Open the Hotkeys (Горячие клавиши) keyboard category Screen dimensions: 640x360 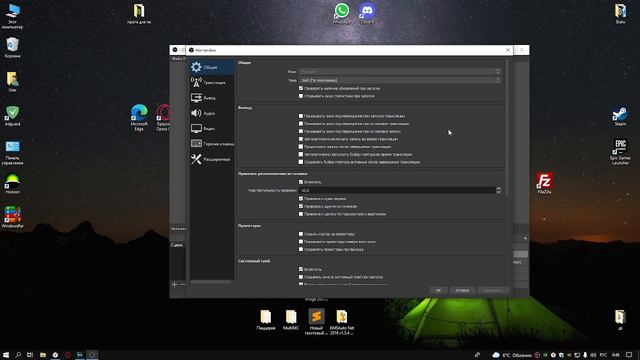click(212, 144)
